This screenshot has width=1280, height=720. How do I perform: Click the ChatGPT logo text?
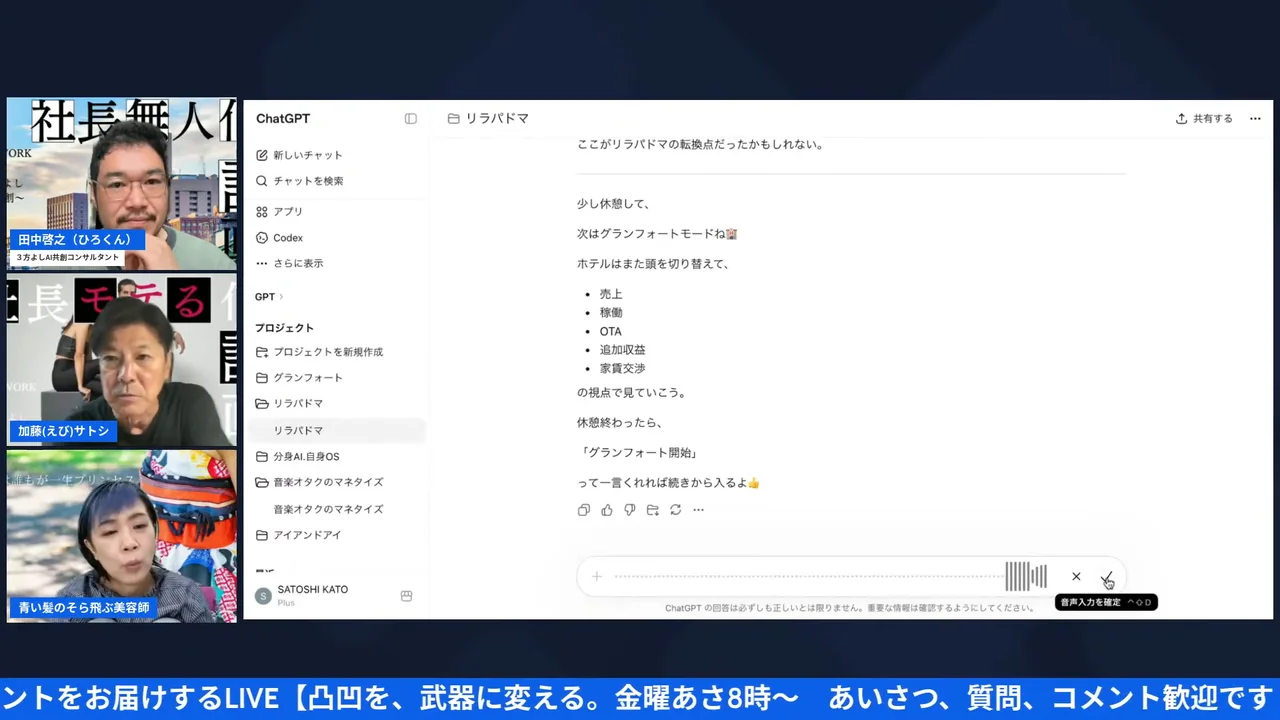283,118
